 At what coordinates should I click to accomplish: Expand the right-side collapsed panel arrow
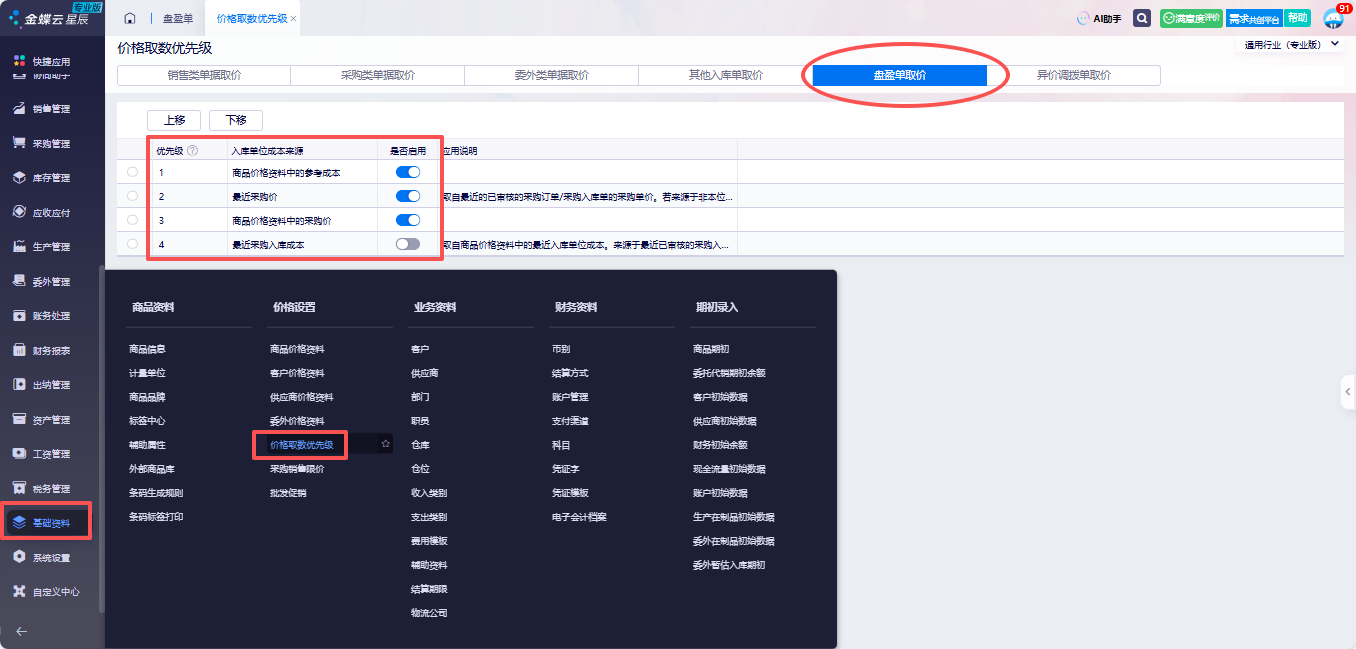1347,391
